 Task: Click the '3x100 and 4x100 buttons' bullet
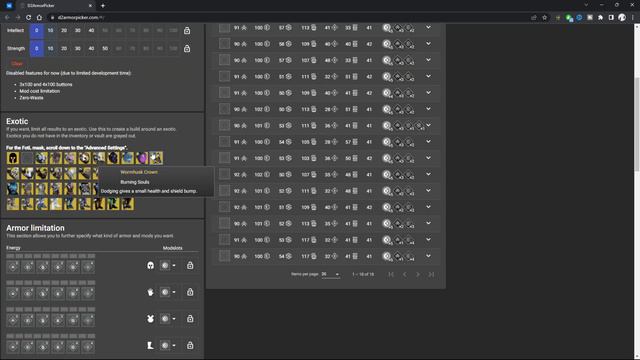coord(46,84)
